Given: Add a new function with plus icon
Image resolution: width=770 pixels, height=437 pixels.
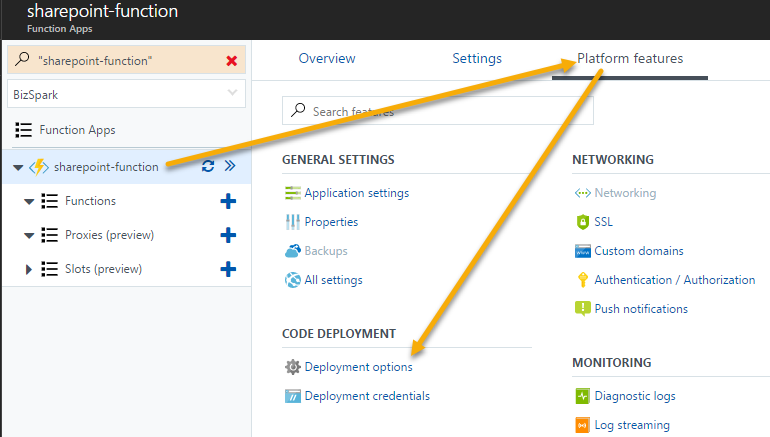Looking at the screenshot, I should pyautogui.click(x=228, y=201).
